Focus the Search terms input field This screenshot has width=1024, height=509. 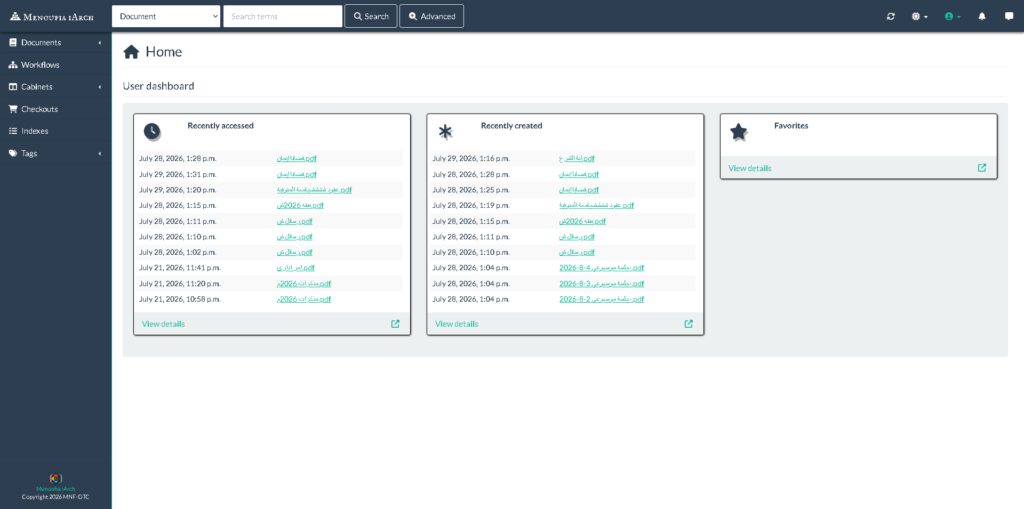click(283, 16)
